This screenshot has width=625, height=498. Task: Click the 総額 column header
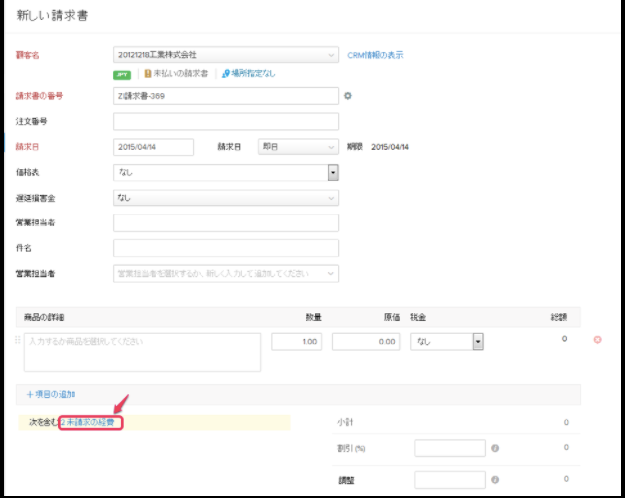pyautogui.click(x=558, y=317)
